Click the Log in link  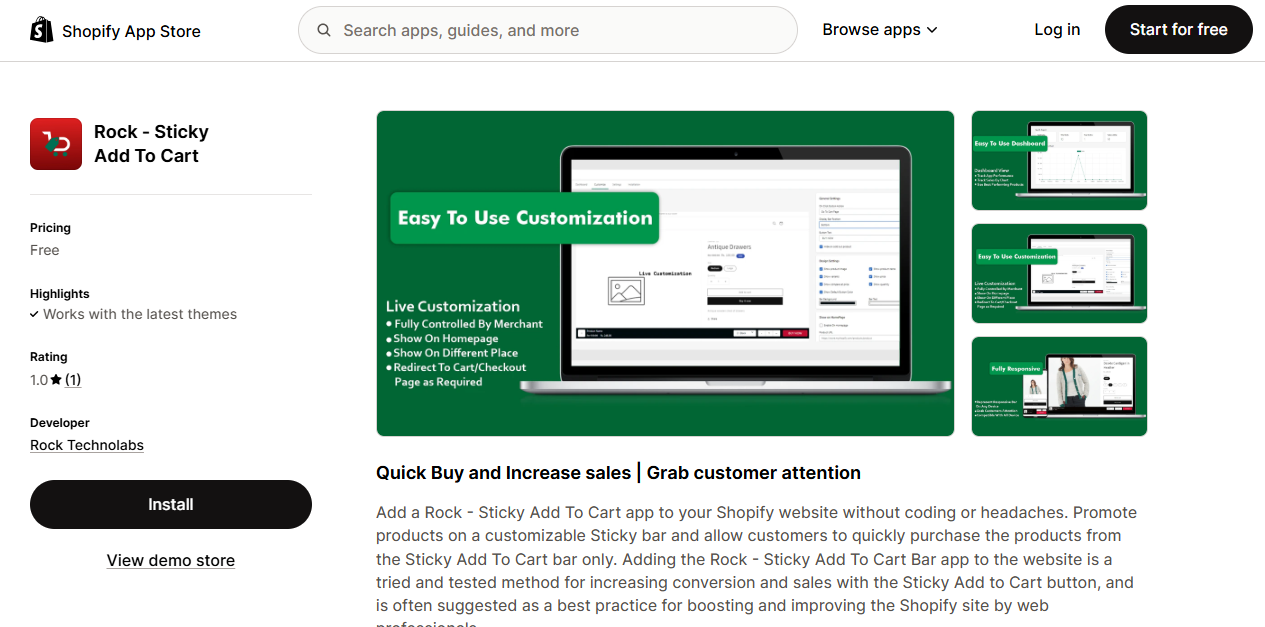coord(1057,30)
